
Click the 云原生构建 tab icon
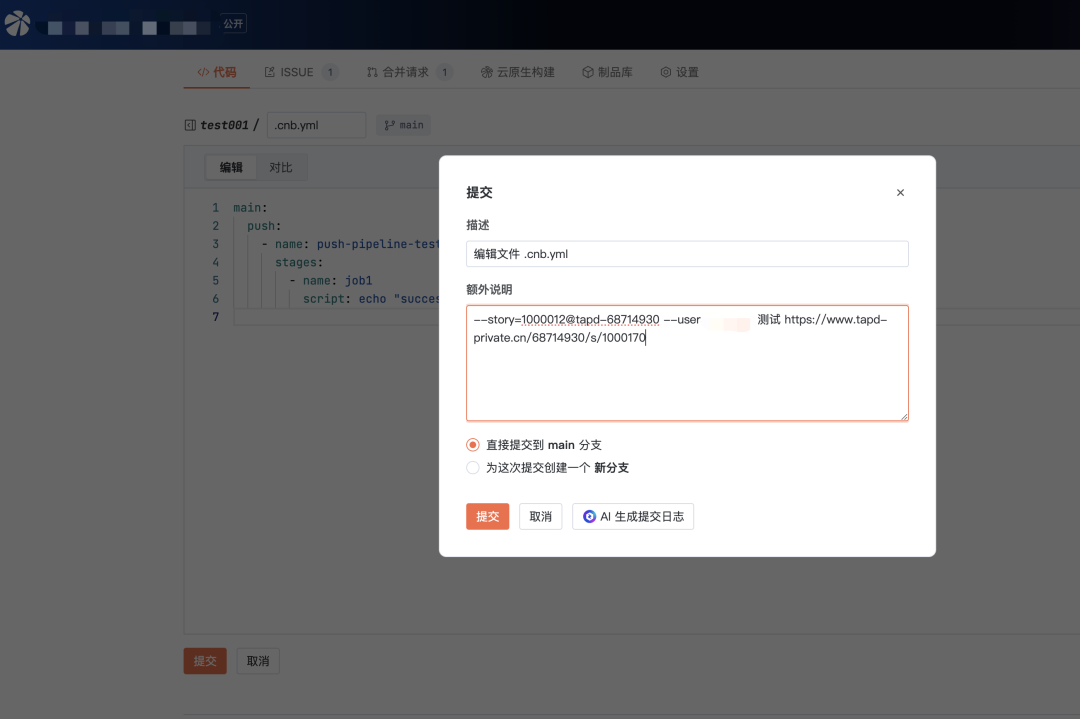click(487, 72)
